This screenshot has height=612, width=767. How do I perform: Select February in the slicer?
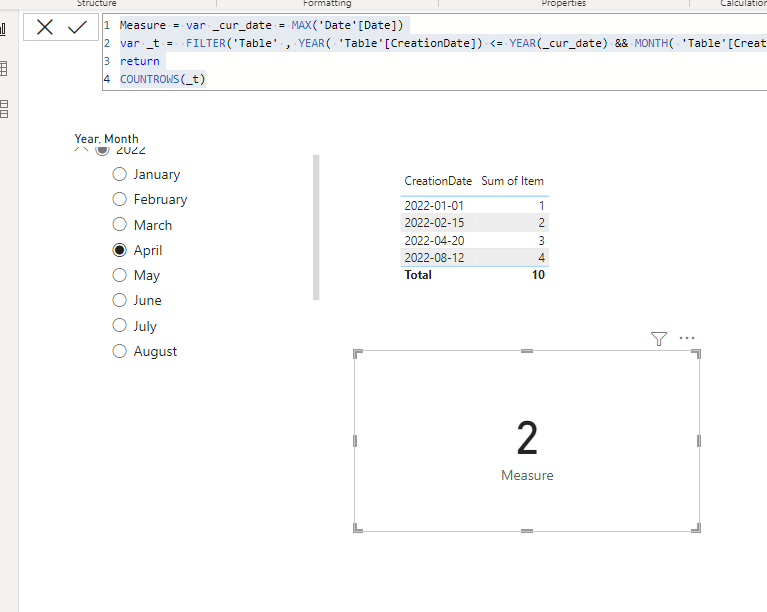[119, 199]
